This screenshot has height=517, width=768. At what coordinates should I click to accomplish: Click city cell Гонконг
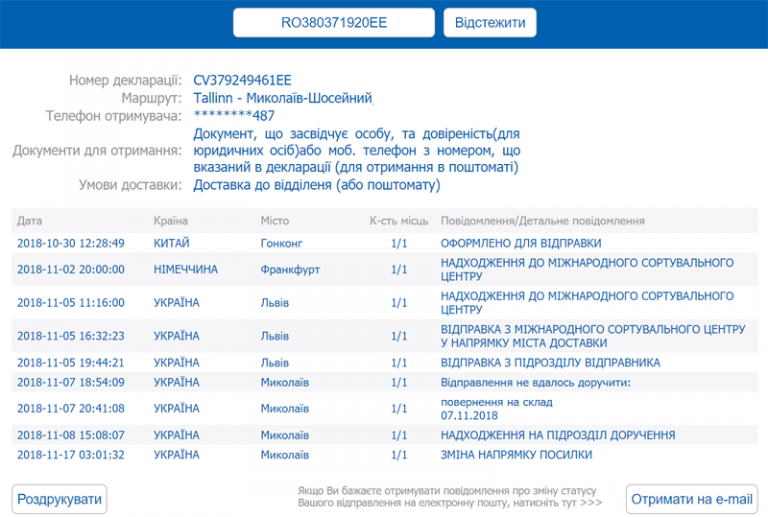[x=282, y=243]
